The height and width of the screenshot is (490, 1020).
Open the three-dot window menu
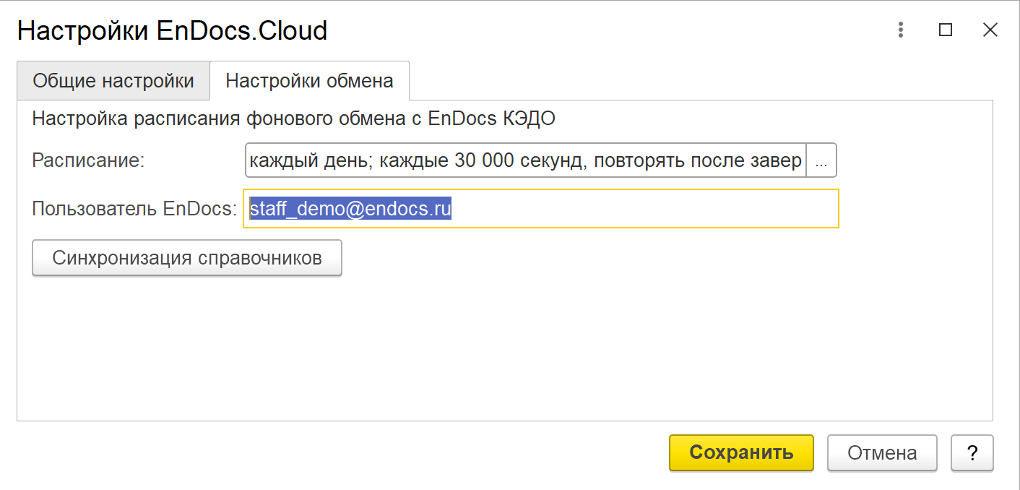tap(901, 30)
